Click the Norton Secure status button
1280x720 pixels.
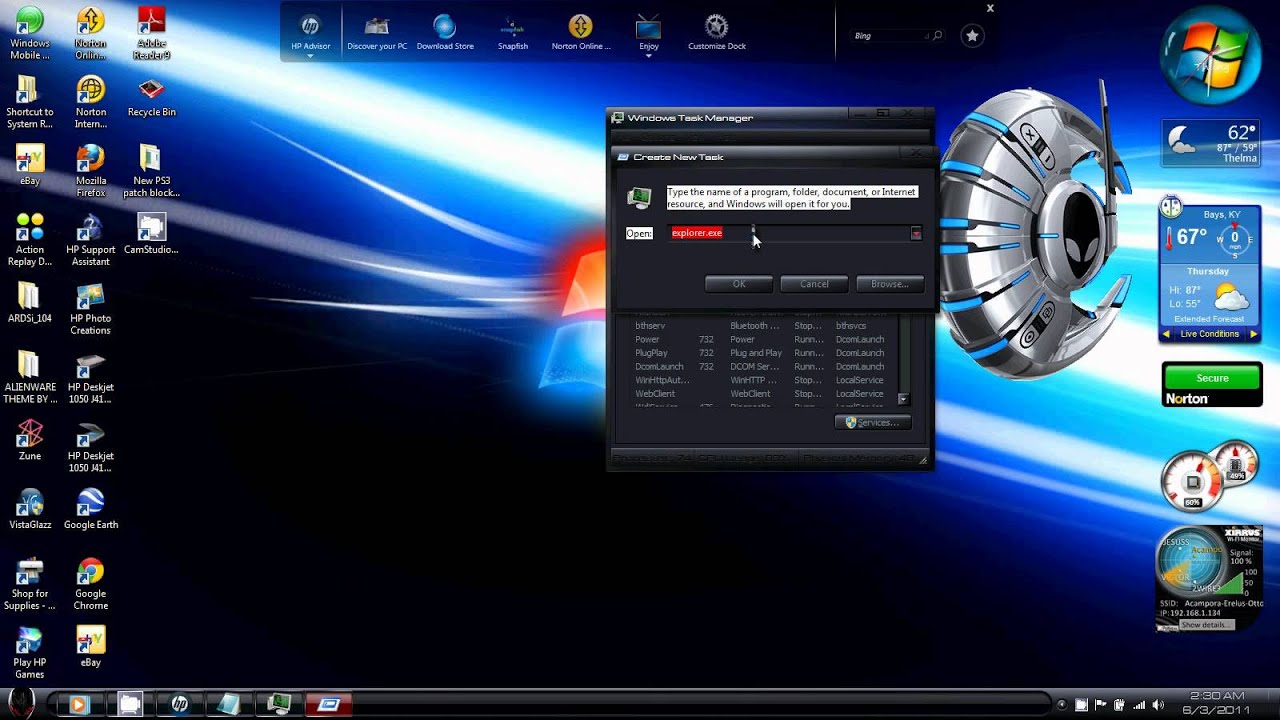click(x=1212, y=378)
